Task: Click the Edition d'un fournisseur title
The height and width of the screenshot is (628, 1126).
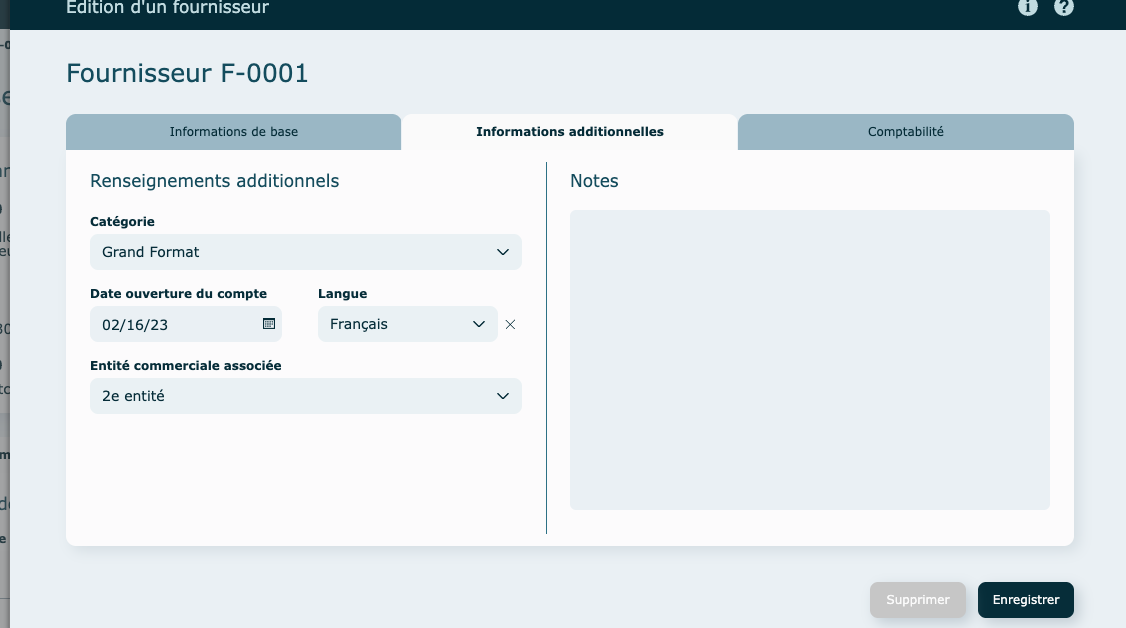Action: 167,9
